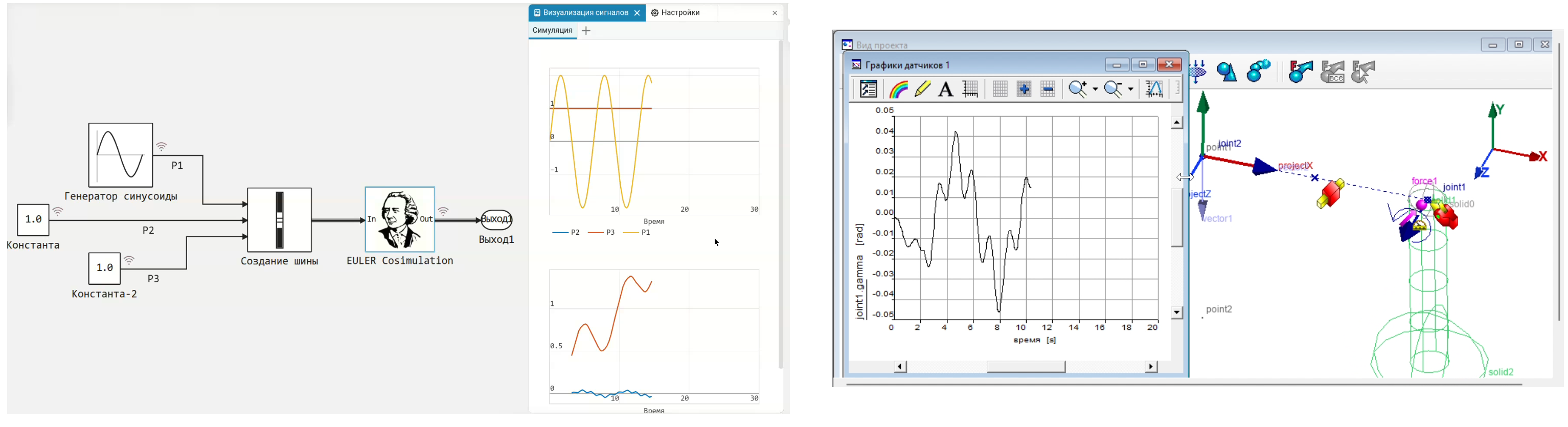Click the sensor graph vertical scrollbar thumb
The width and height of the screenshot is (1568, 427).
[1176, 217]
